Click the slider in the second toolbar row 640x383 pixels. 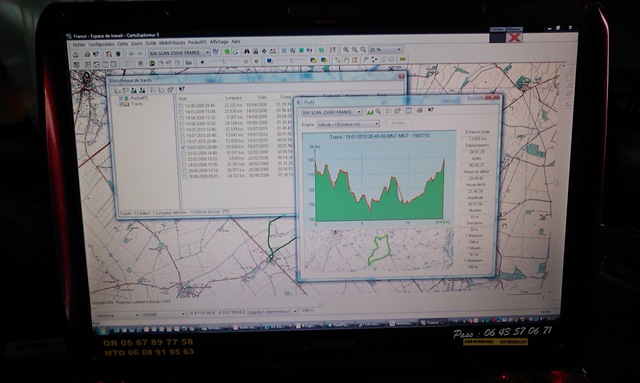[x=224, y=61]
